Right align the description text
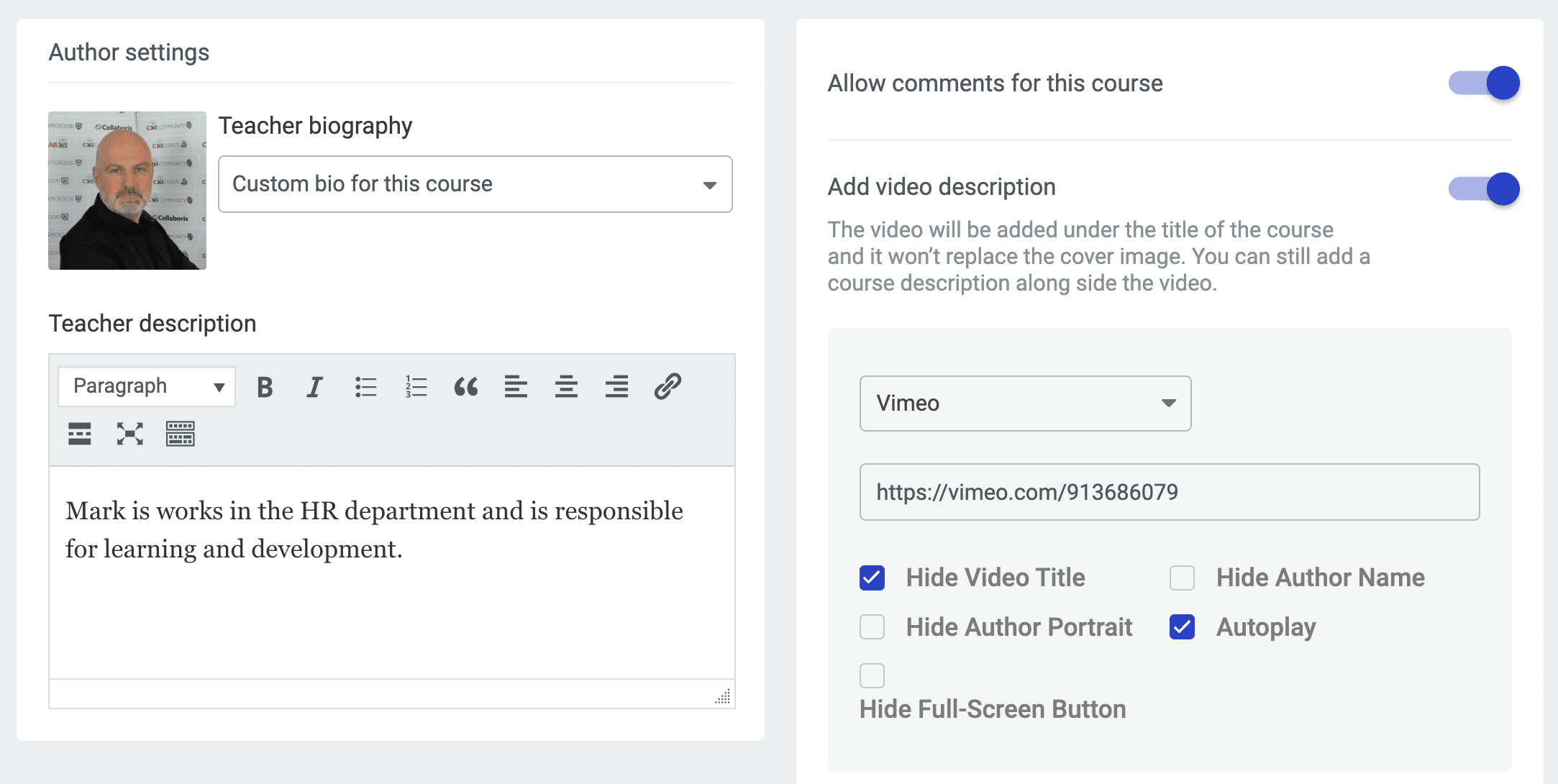This screenshot has width=1558, height=784. (616, 386)
